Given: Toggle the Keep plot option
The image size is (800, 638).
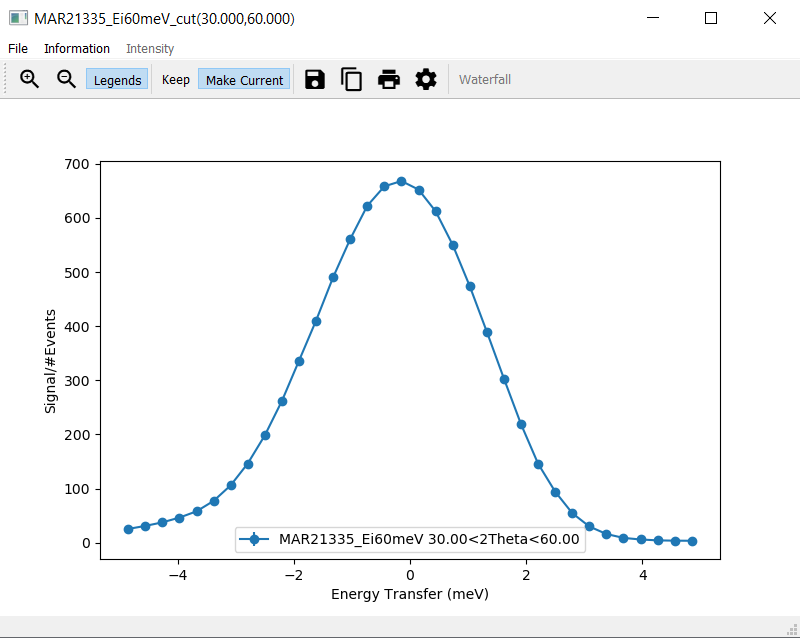Looking at the screenshot, I should click(x=176, y=80).
